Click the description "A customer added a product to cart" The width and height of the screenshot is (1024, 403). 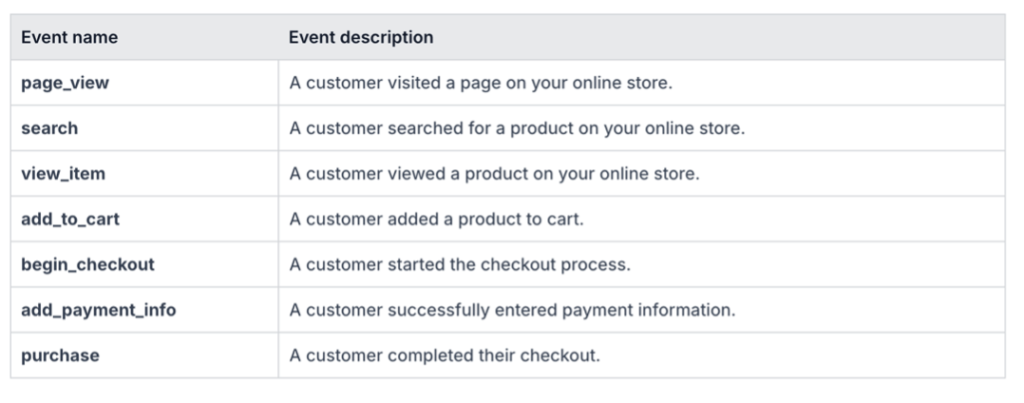point(436,219)
